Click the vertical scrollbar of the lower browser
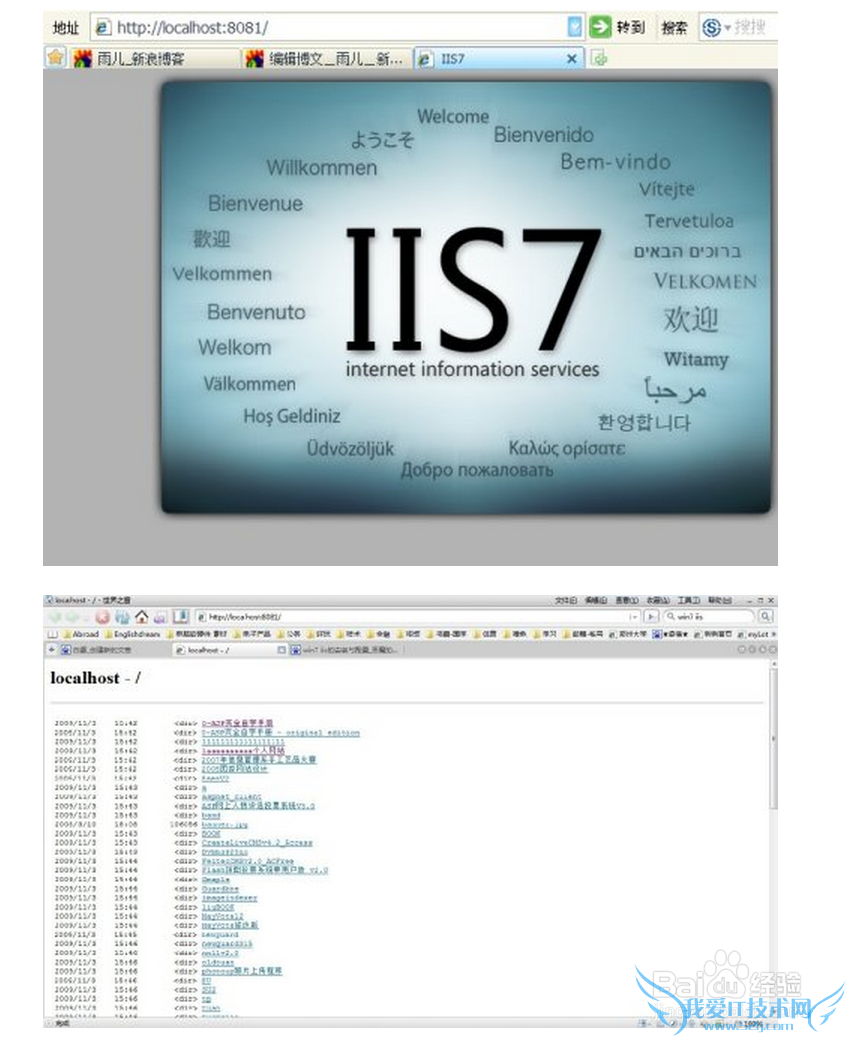The height and width of the screenshot is (1041, 851). coord(773,840)
